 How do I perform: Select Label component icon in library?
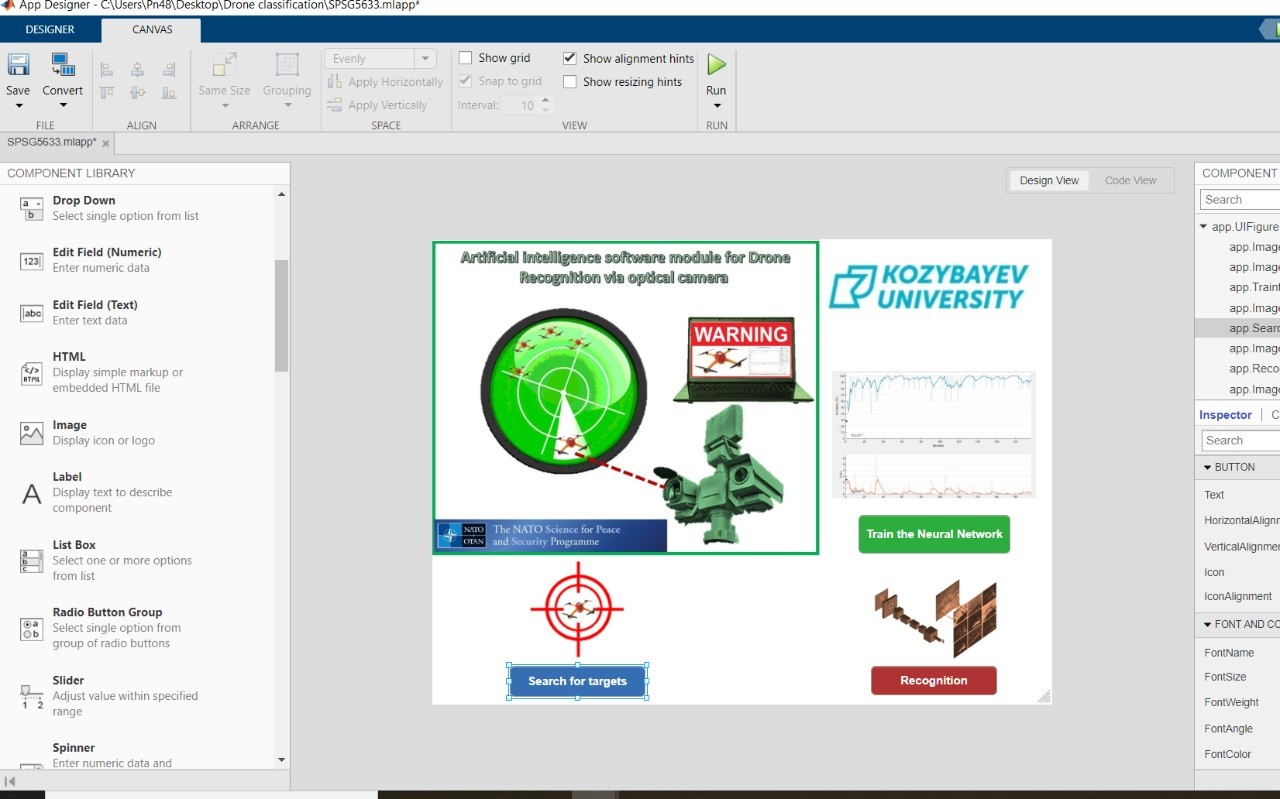[32, 493]
